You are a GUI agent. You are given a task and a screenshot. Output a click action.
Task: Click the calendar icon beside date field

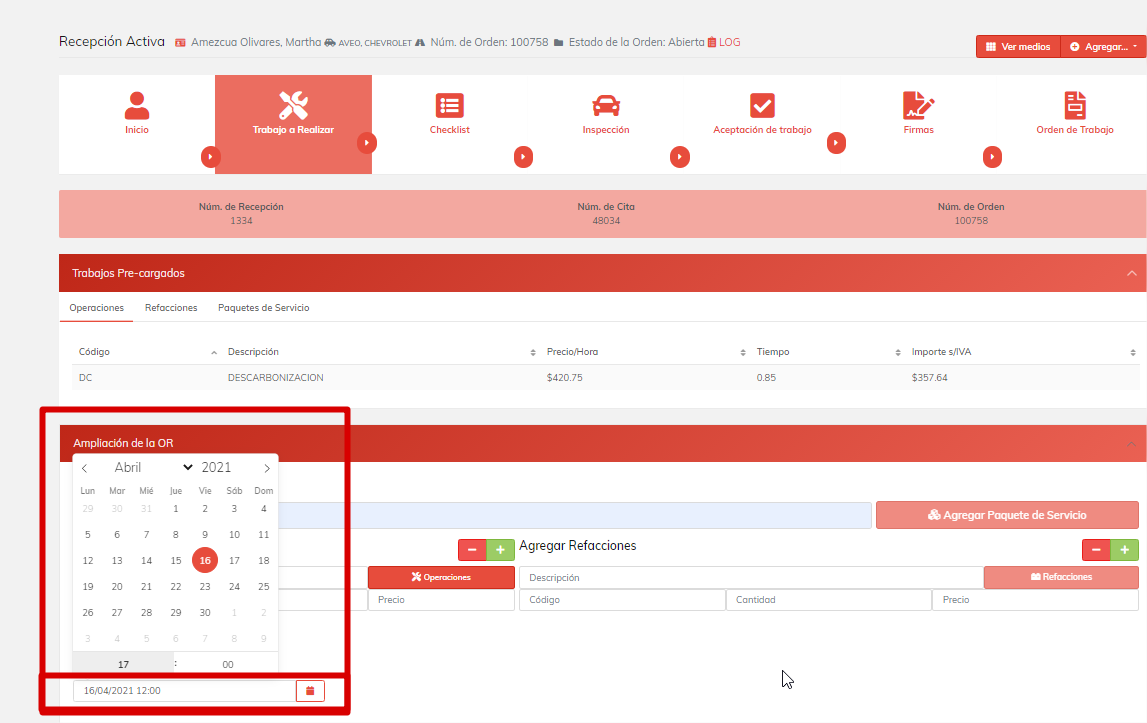[310, 690]
